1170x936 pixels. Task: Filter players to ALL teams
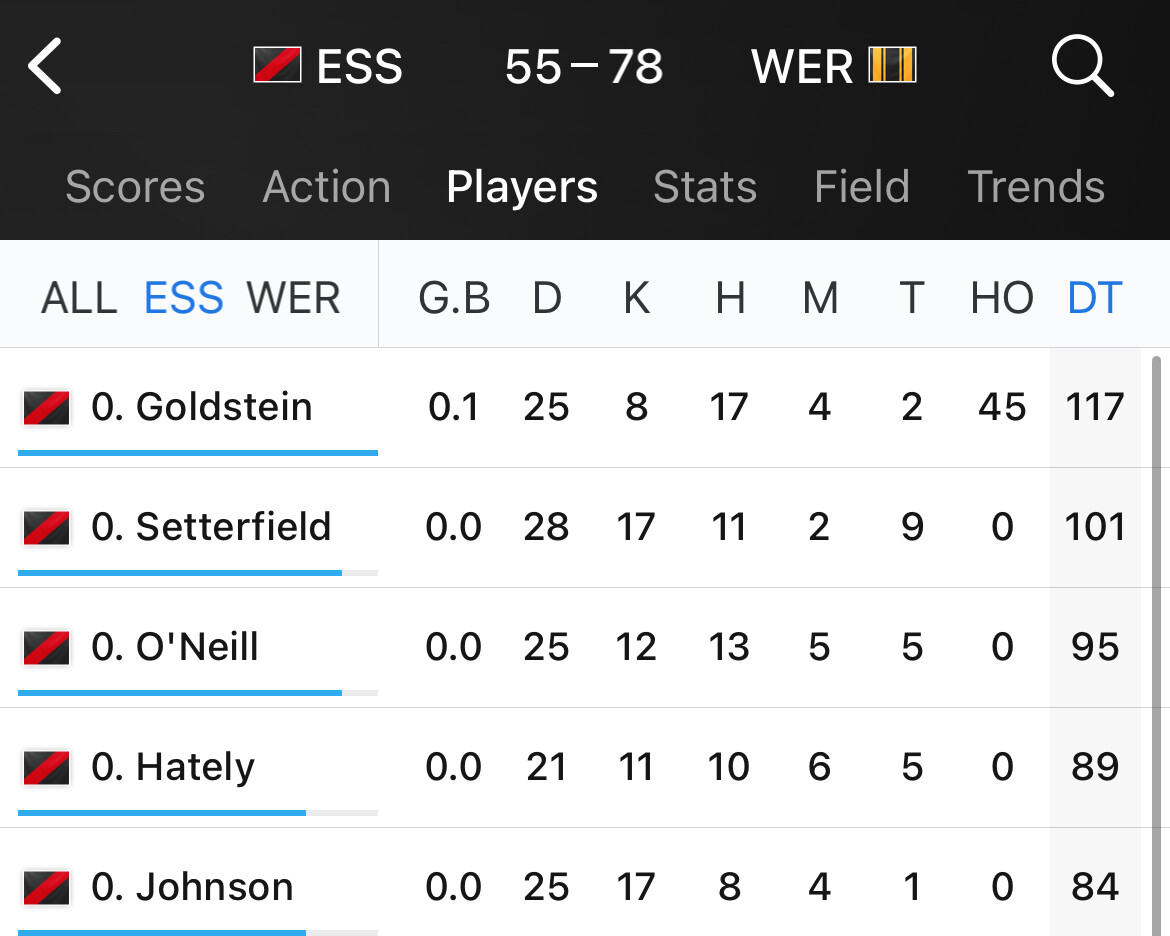tap(79, 298)
